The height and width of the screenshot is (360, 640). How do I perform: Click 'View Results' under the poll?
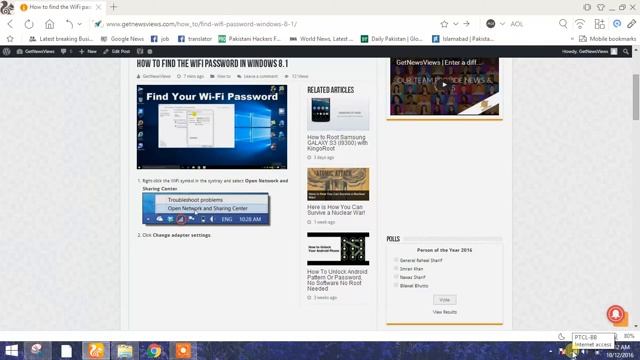pyautogui.click(x=444, y=312)
